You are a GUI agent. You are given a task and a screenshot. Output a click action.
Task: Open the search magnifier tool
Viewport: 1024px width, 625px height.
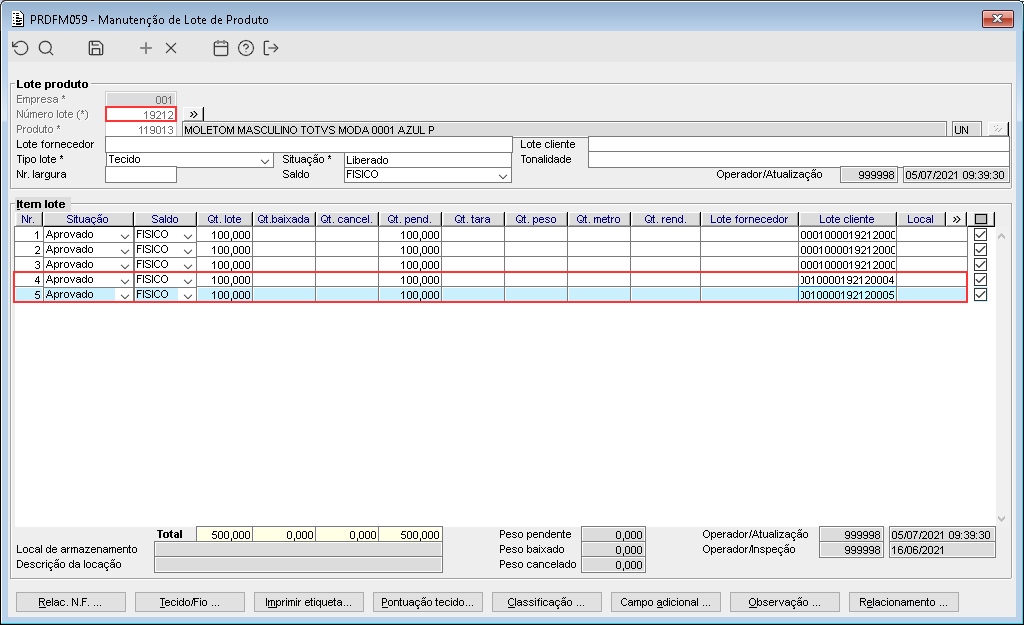click(46, 48)
